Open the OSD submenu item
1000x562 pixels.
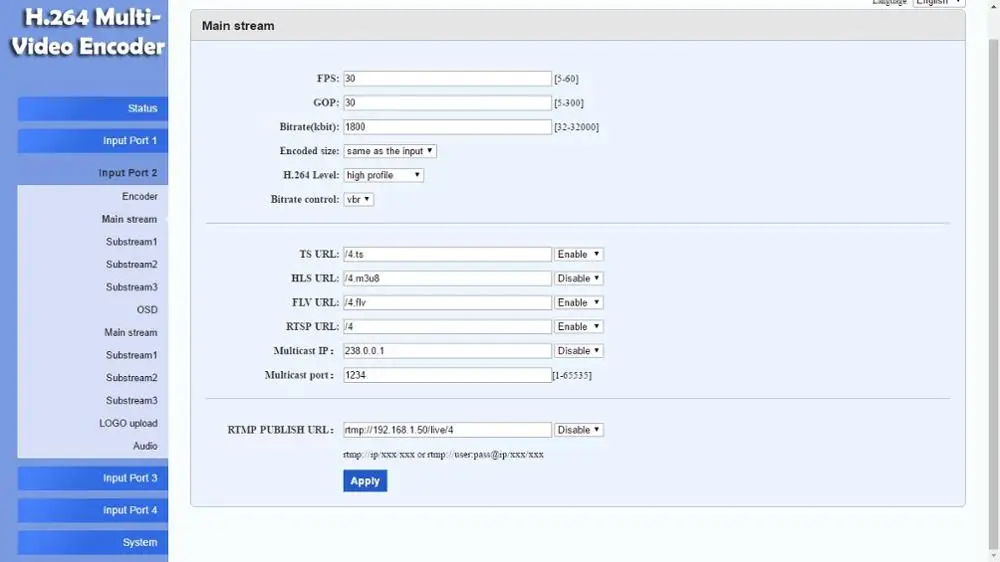(147, 309)
